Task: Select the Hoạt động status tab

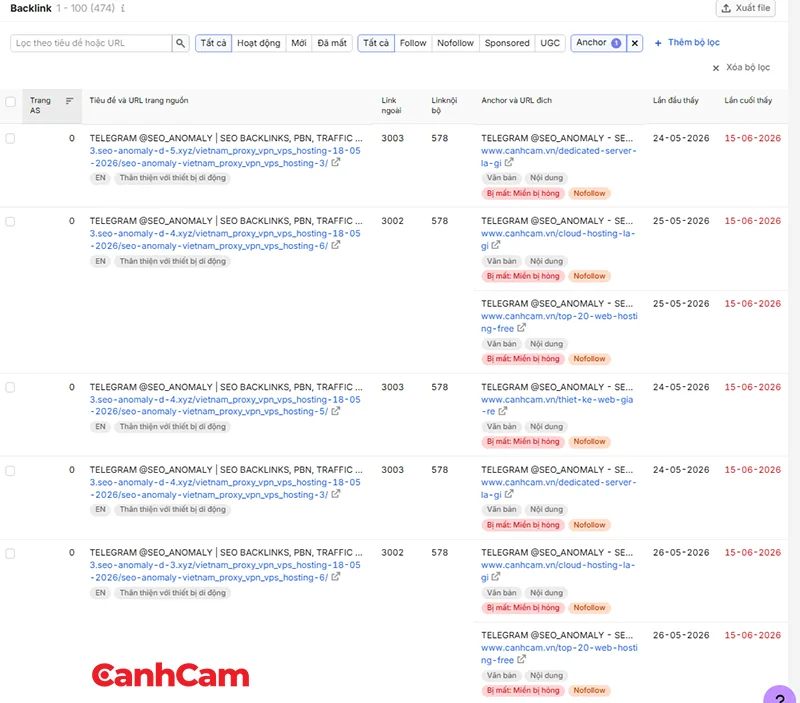Action: (x=259, y=43)
